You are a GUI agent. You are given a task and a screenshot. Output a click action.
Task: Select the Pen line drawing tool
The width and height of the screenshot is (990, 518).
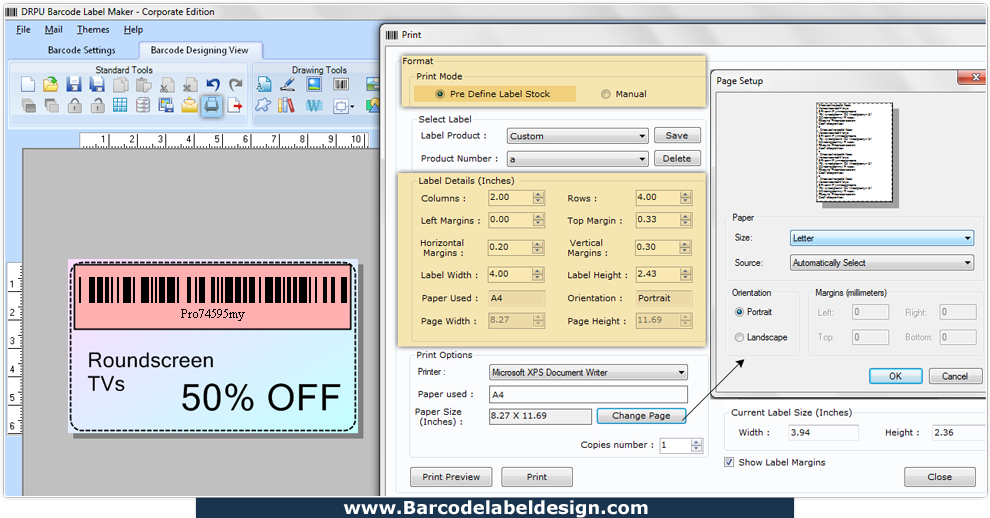tap(287, 84)
